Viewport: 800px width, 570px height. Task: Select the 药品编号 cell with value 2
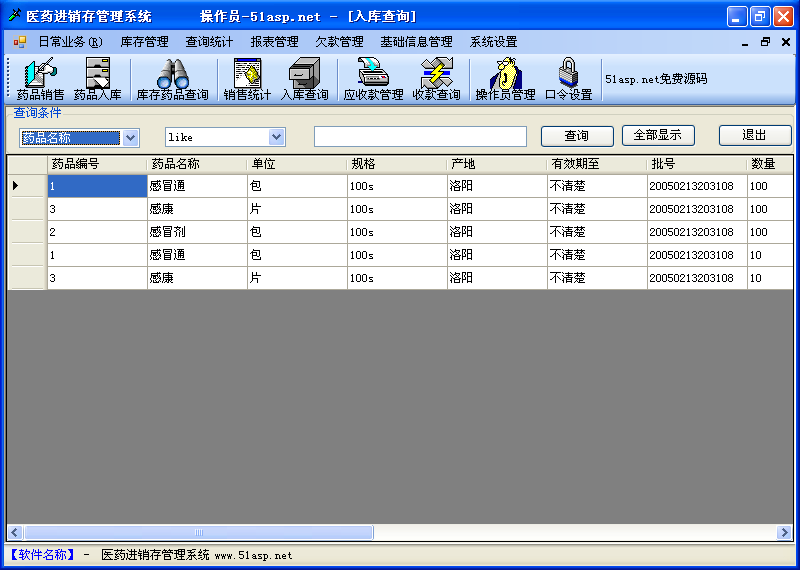click(x=97, y=232)
